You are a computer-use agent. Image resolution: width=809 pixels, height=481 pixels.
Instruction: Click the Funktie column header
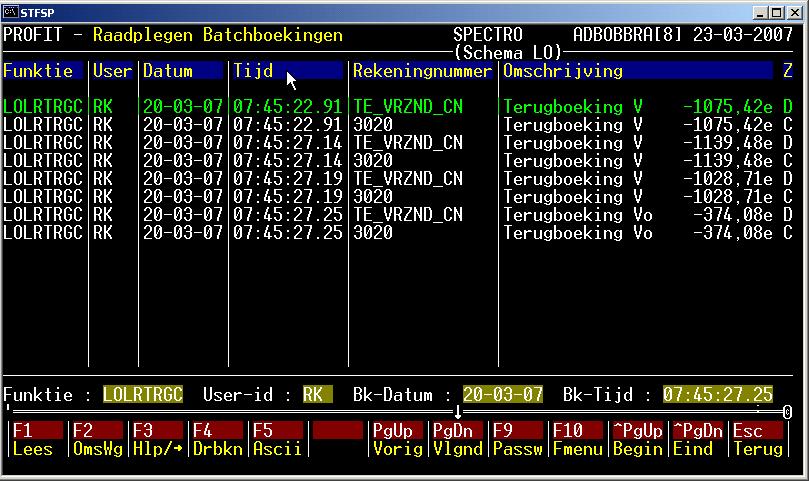[43, 71]
